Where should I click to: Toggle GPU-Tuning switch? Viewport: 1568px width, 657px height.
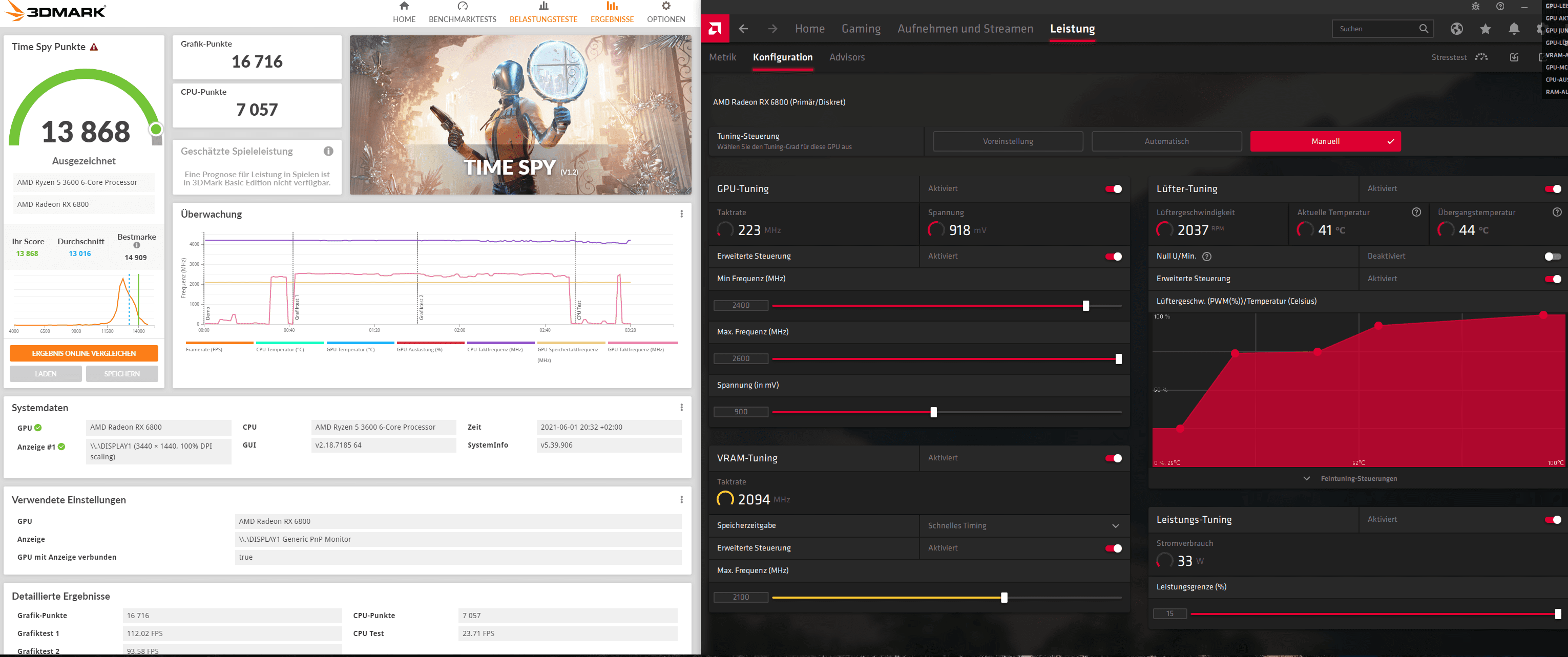[1113, 188]
